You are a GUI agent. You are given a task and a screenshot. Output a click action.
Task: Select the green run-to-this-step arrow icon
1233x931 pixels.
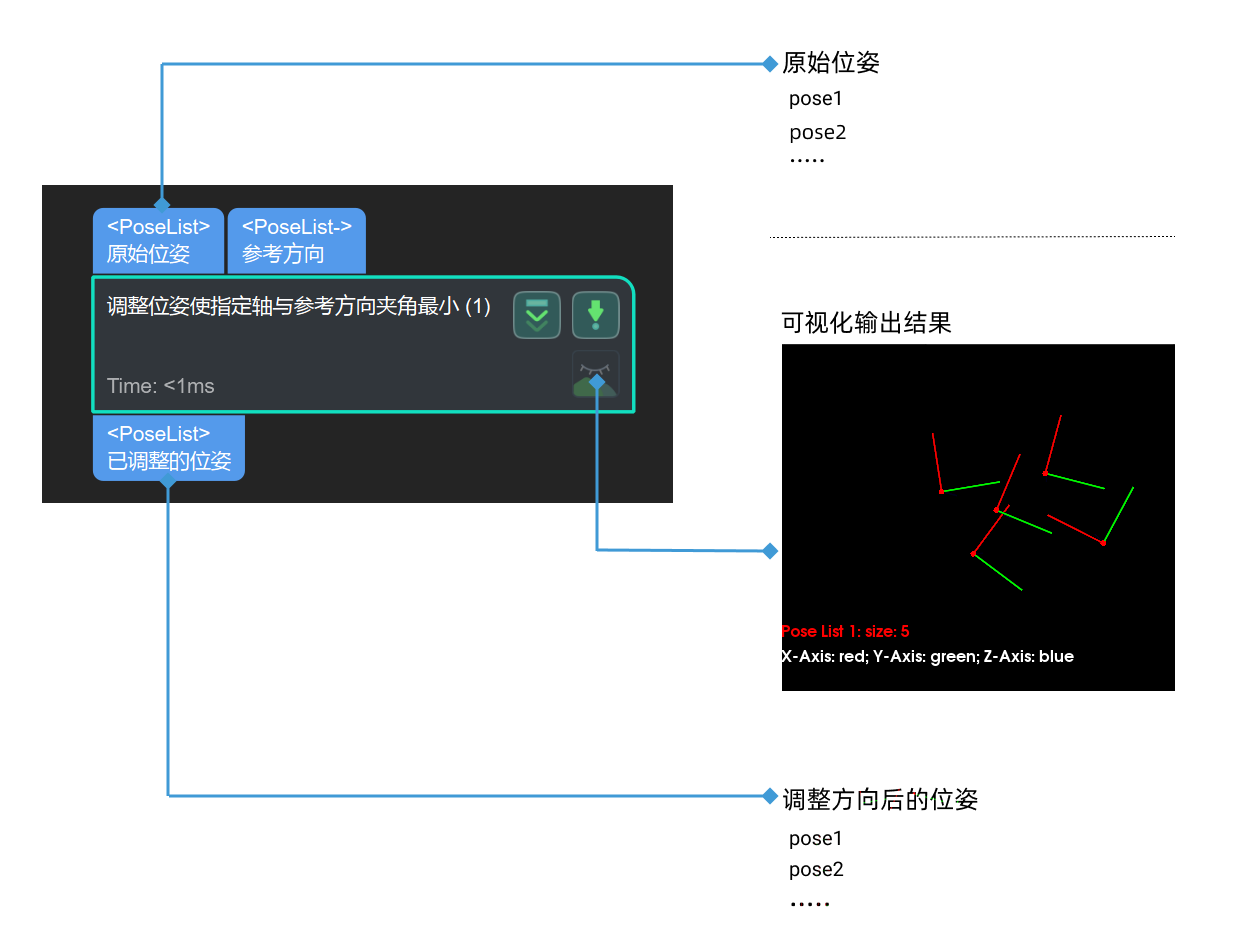tap(595, 314)
